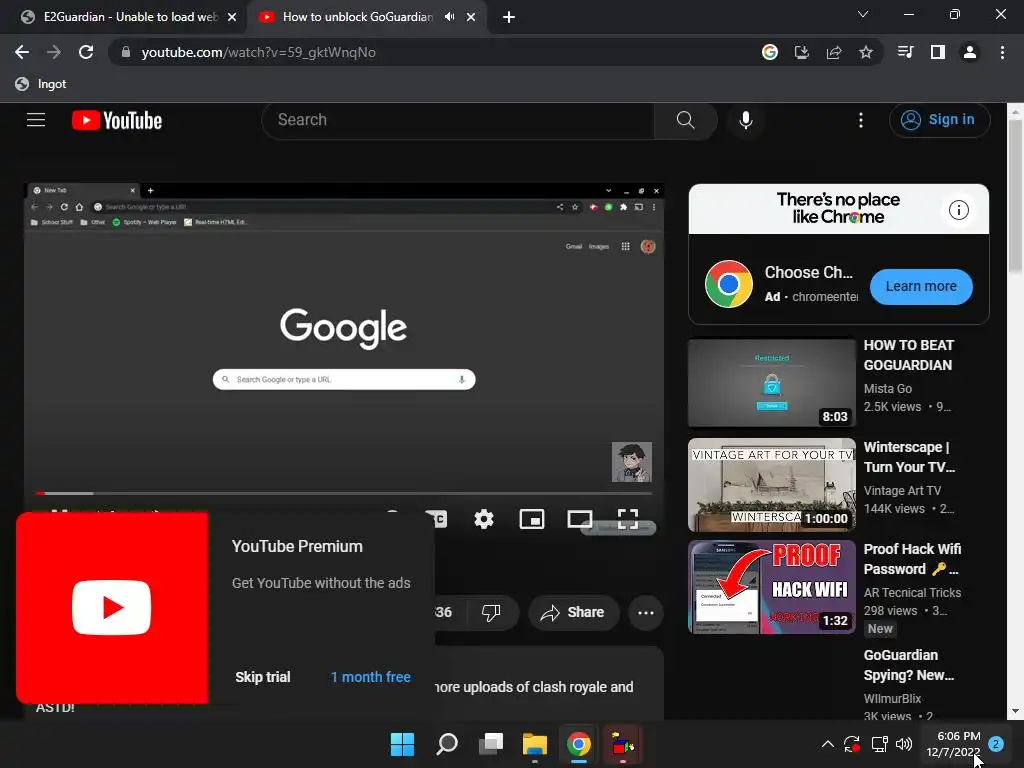Open File Explorer from taskbar

click(x=534, y=744)
